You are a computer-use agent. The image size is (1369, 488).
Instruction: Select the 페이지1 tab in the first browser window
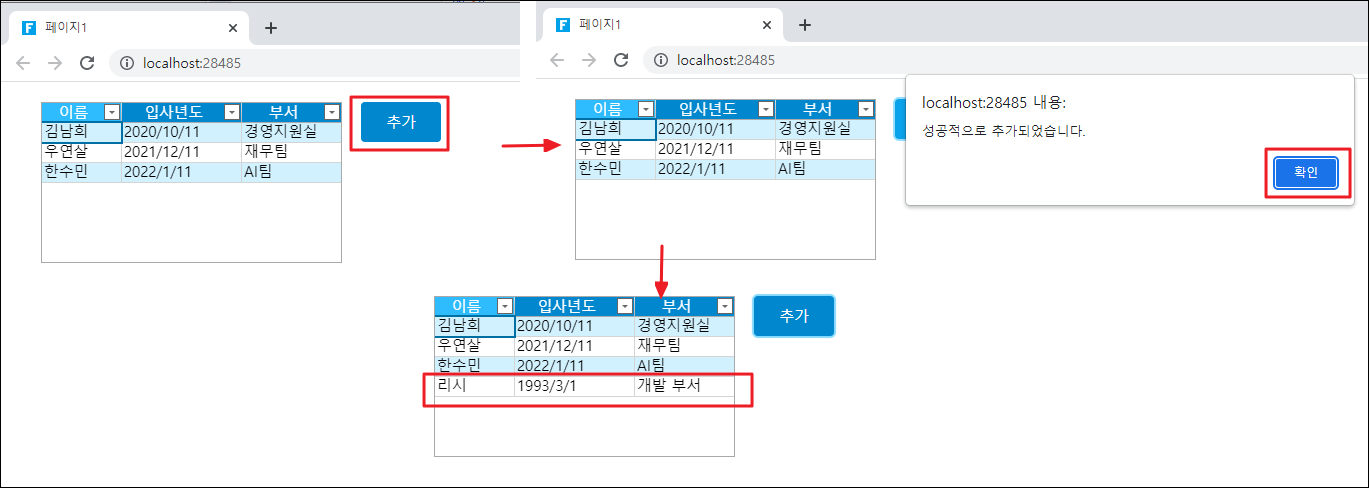point(120,28)
